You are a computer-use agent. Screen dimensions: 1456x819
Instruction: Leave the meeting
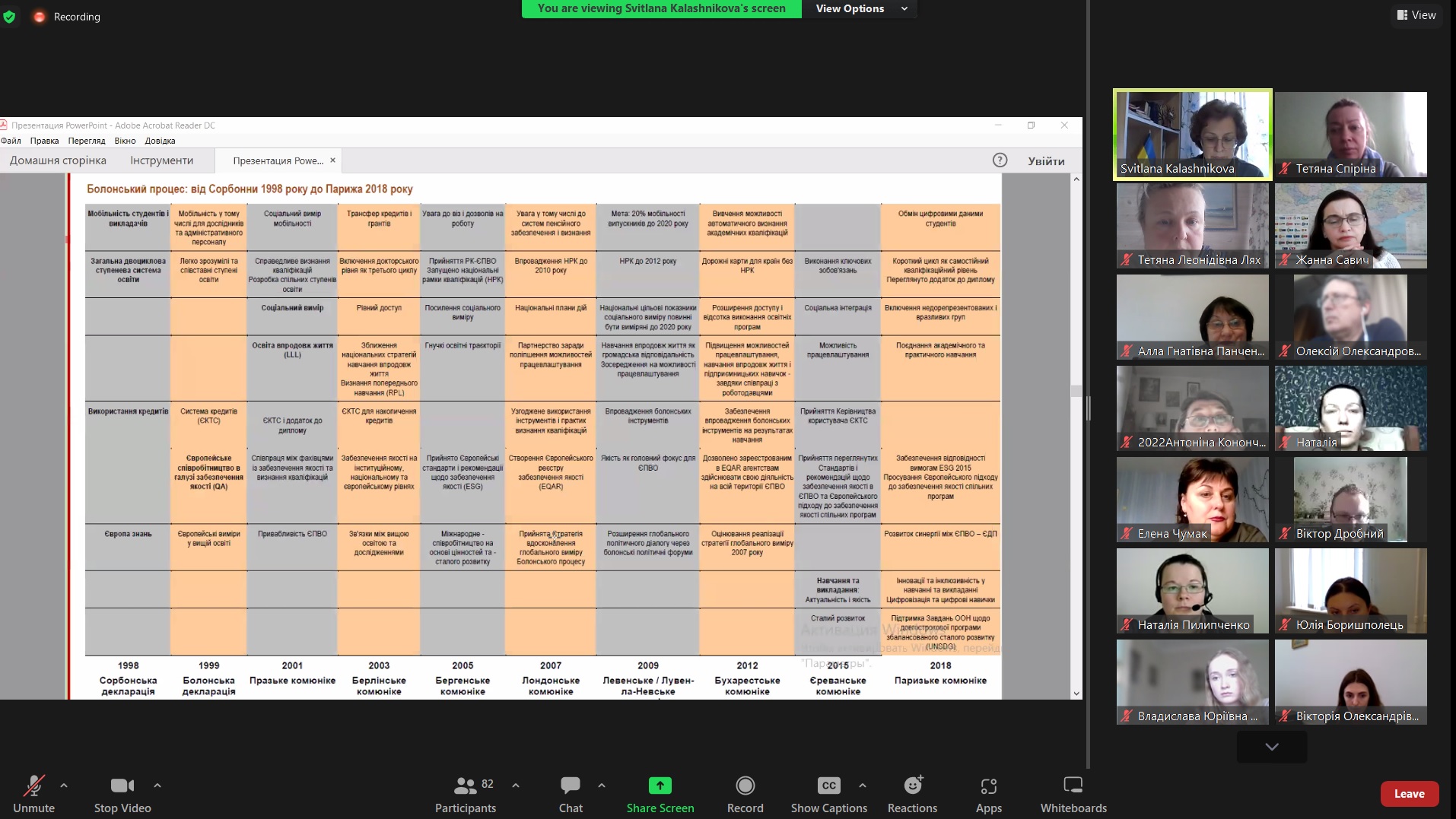coord(1409,793)
